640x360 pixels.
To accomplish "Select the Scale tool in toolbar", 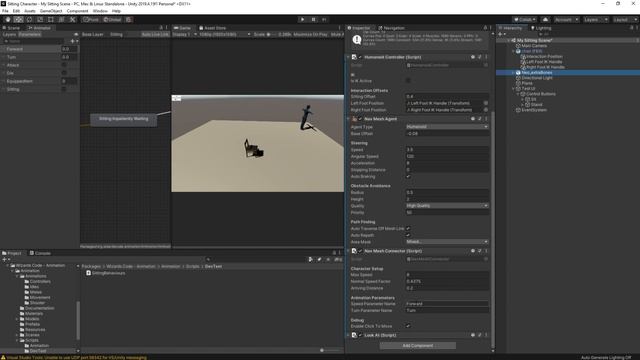I will click(40, 20).
